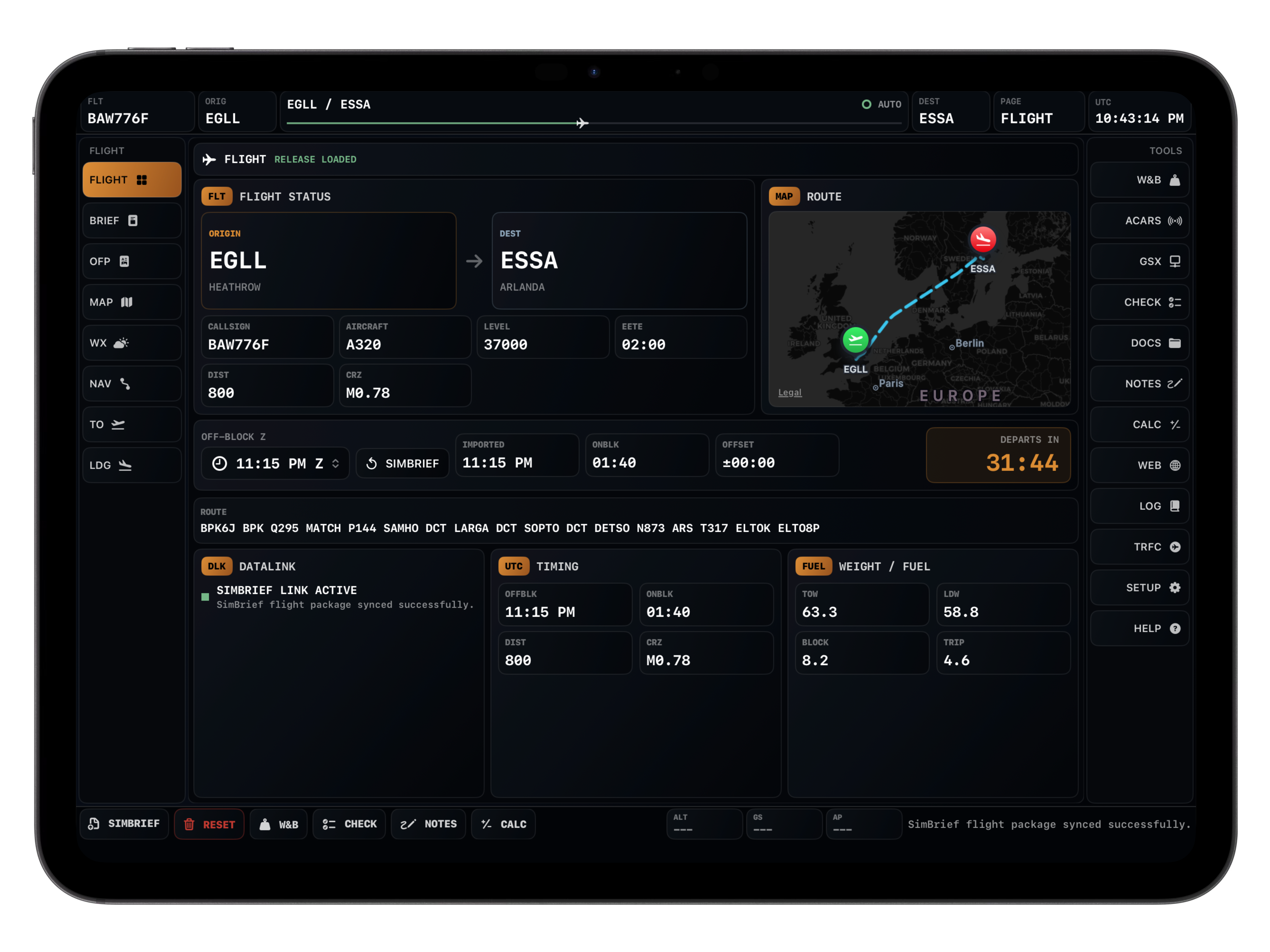Viewport: 1270px width, 952px height.
Task: Click the green EGLL departure marker on map
Action: point(856,340)
